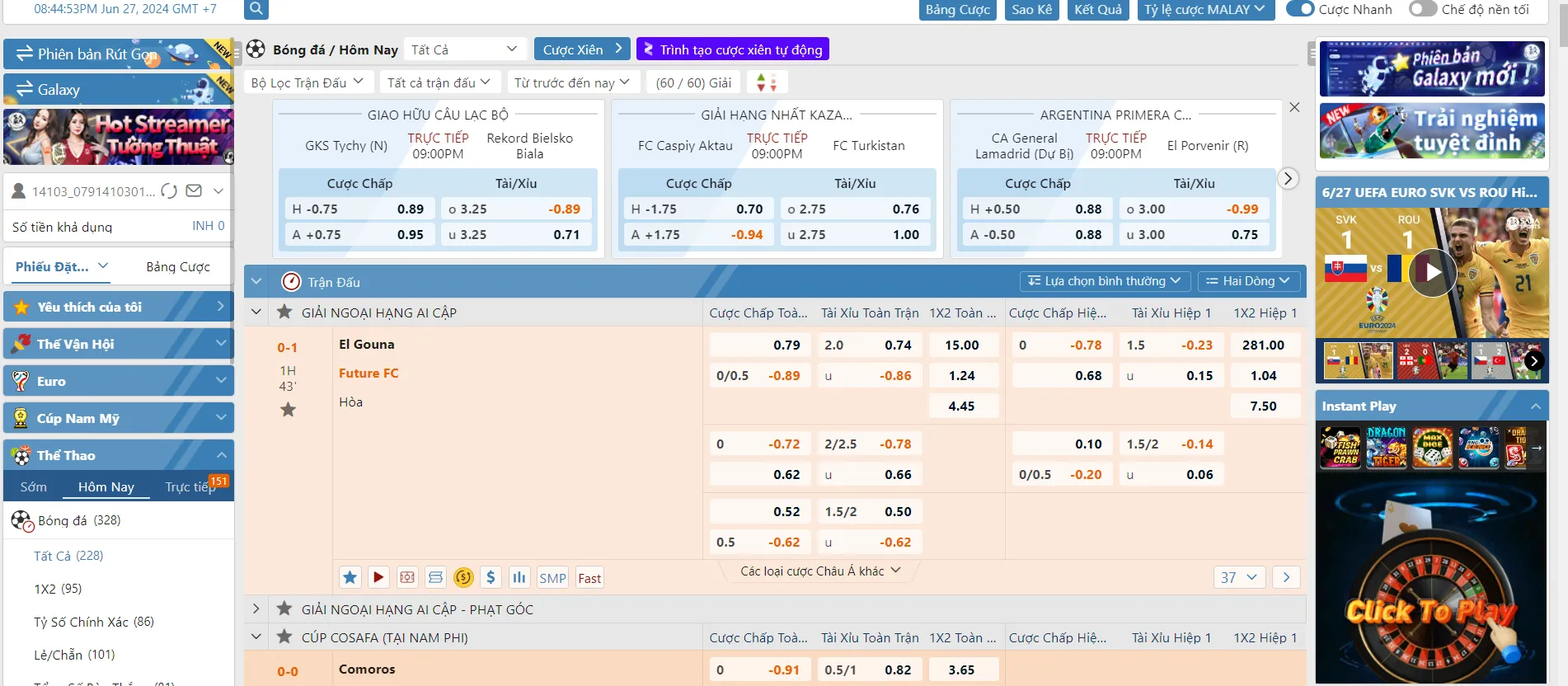Open the live stream play icon for El Gouna match
Viewport: 1568px width, 686px height.
(x=378, y=577)
